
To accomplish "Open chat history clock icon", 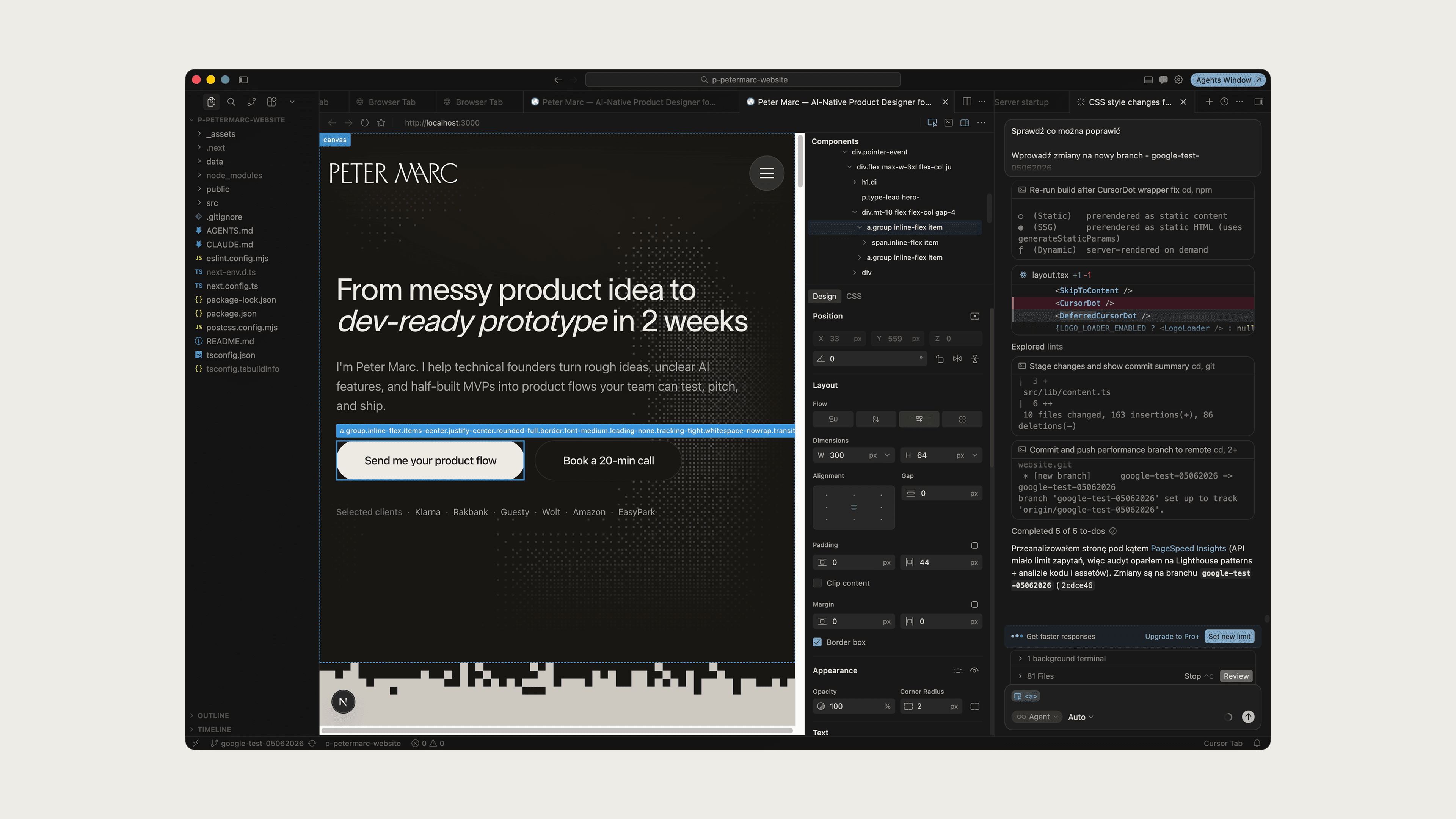I will 1224,102.
